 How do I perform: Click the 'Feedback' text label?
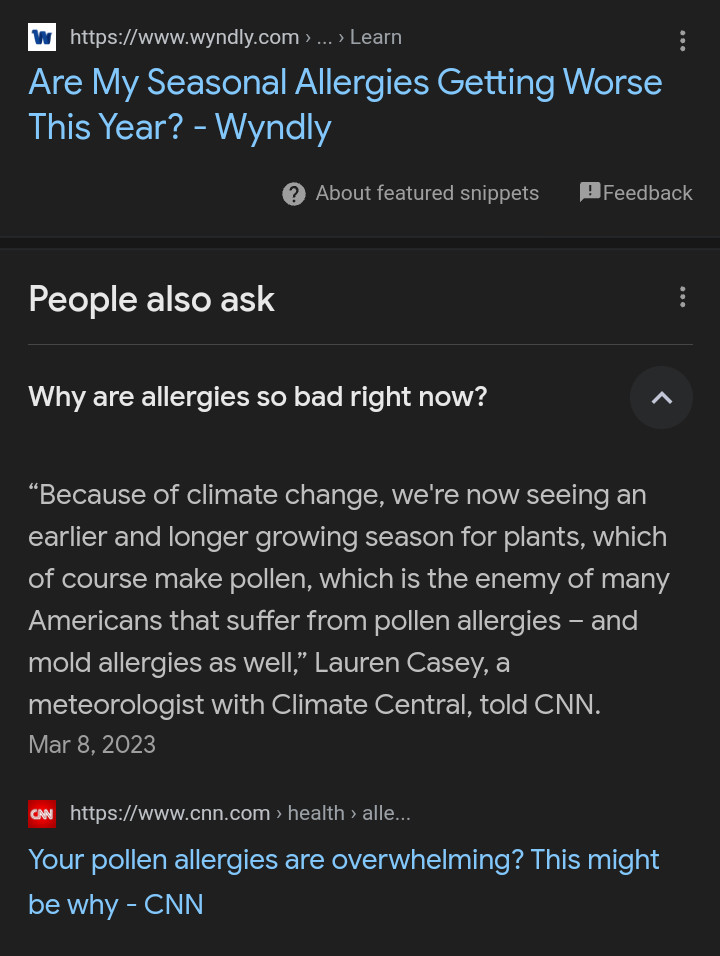(647, 194)
